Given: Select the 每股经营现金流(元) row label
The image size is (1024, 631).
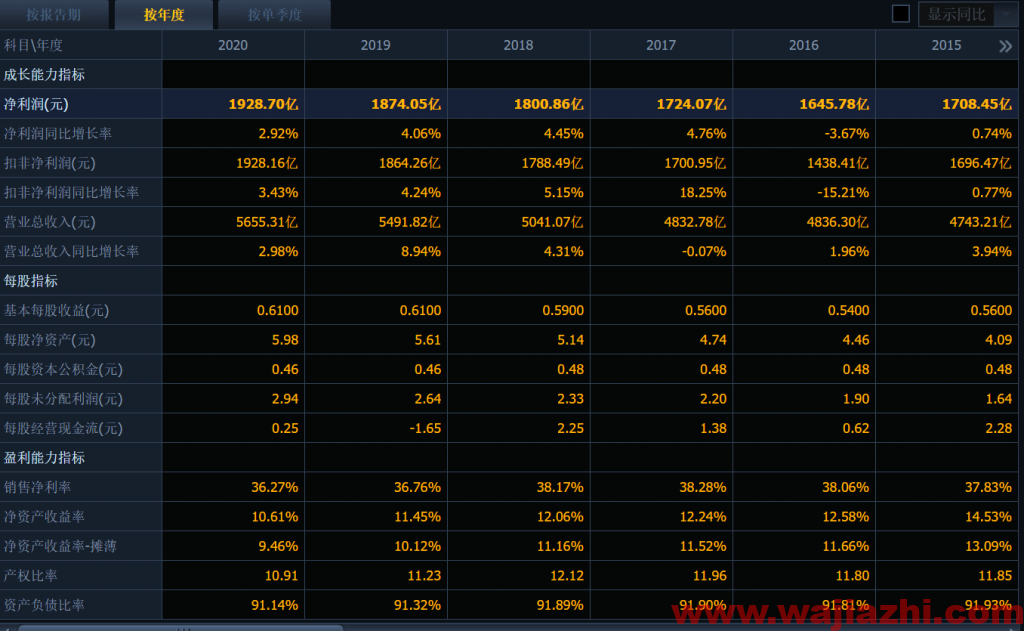Looking at the screenshot, I should click(63, 429).
